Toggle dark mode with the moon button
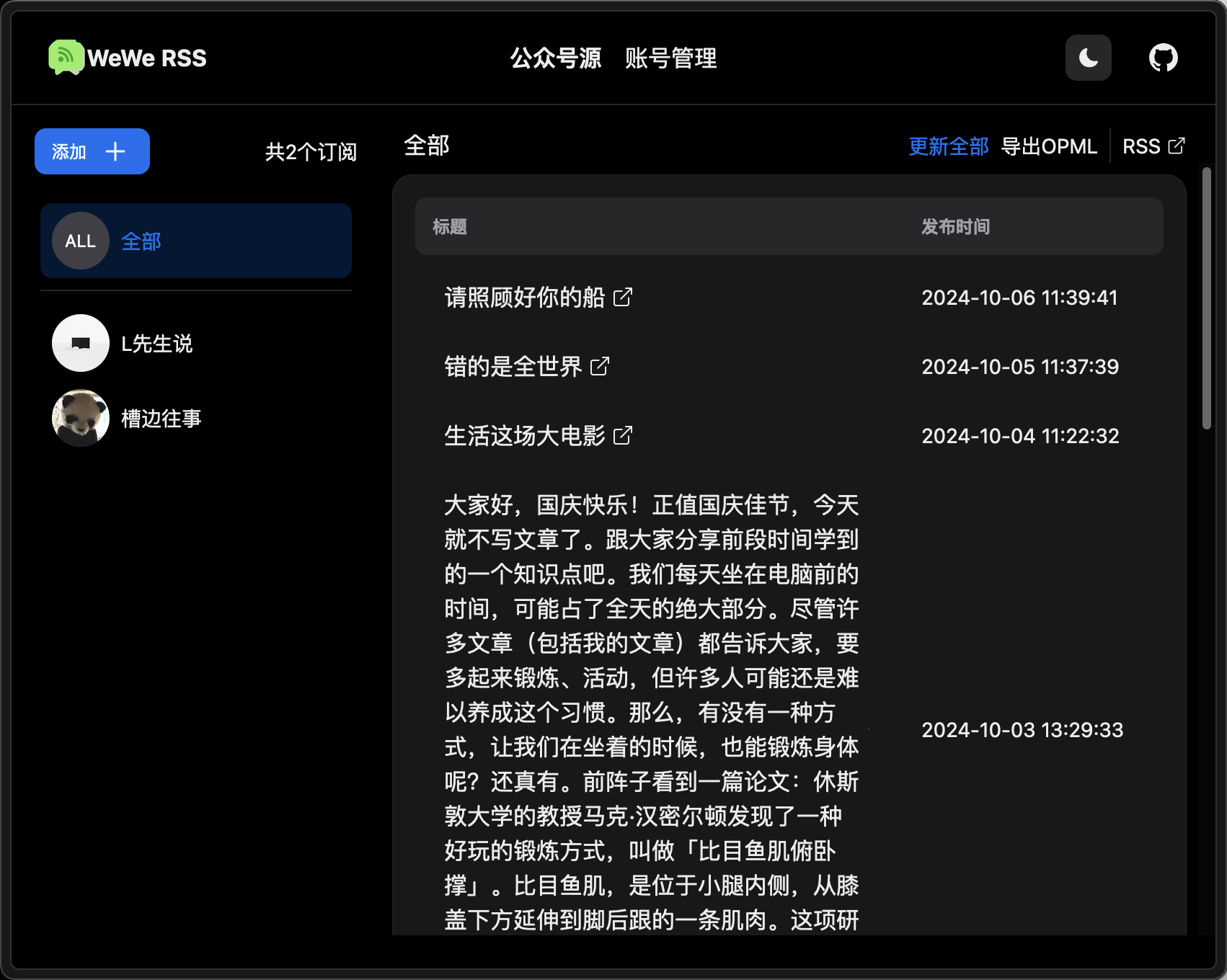Image resolution: width=1227 pixels, height=980 pixels. tap(1089, 58)
